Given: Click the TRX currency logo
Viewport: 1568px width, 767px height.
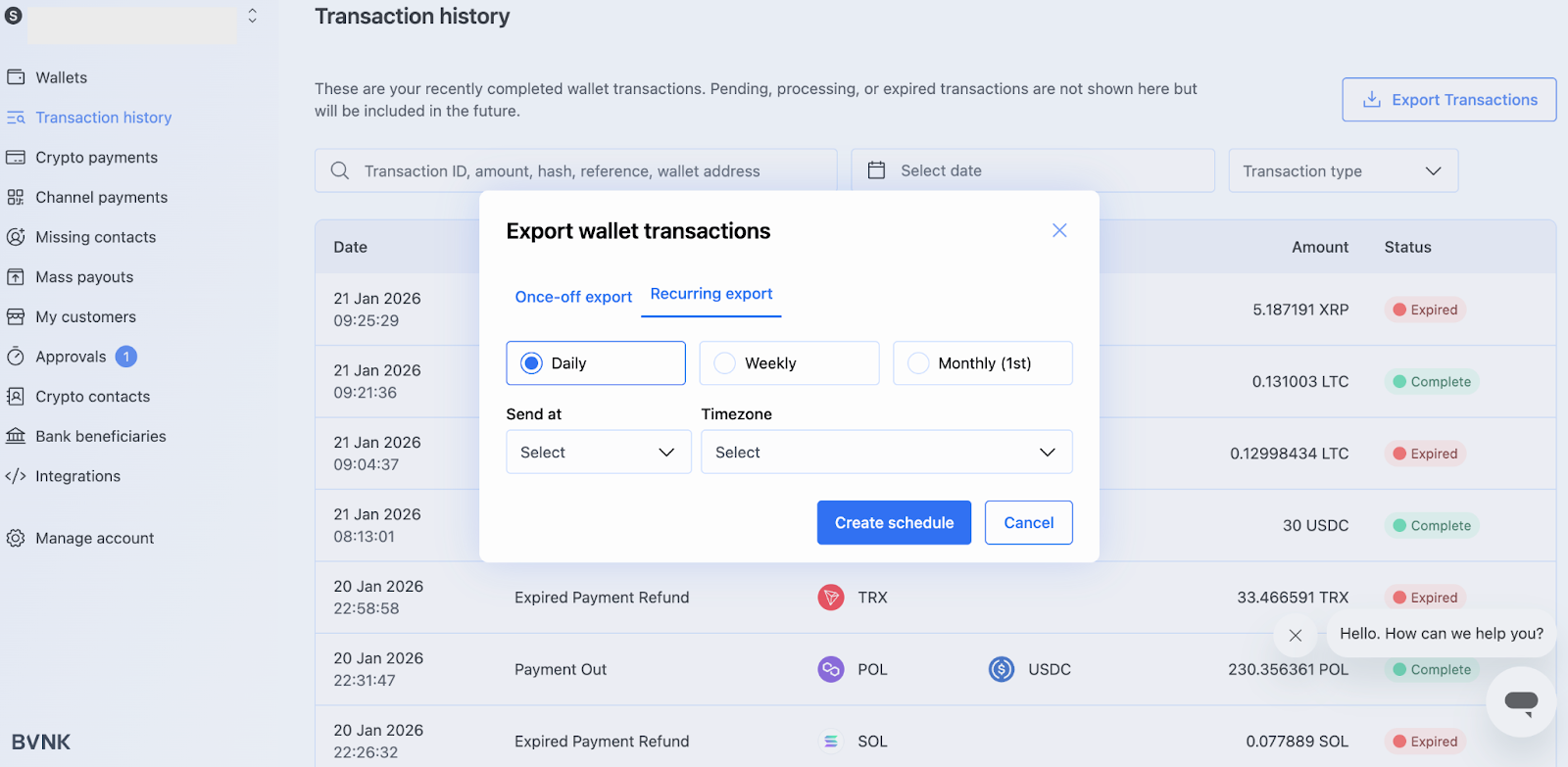Looking at the screenshot, I should click(x=831, y=598).
